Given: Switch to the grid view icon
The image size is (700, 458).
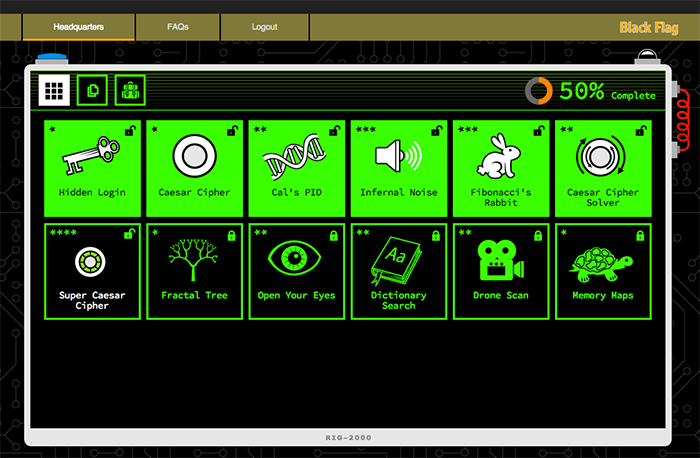Looking at the screenshot, I should (x=54, y=90).
